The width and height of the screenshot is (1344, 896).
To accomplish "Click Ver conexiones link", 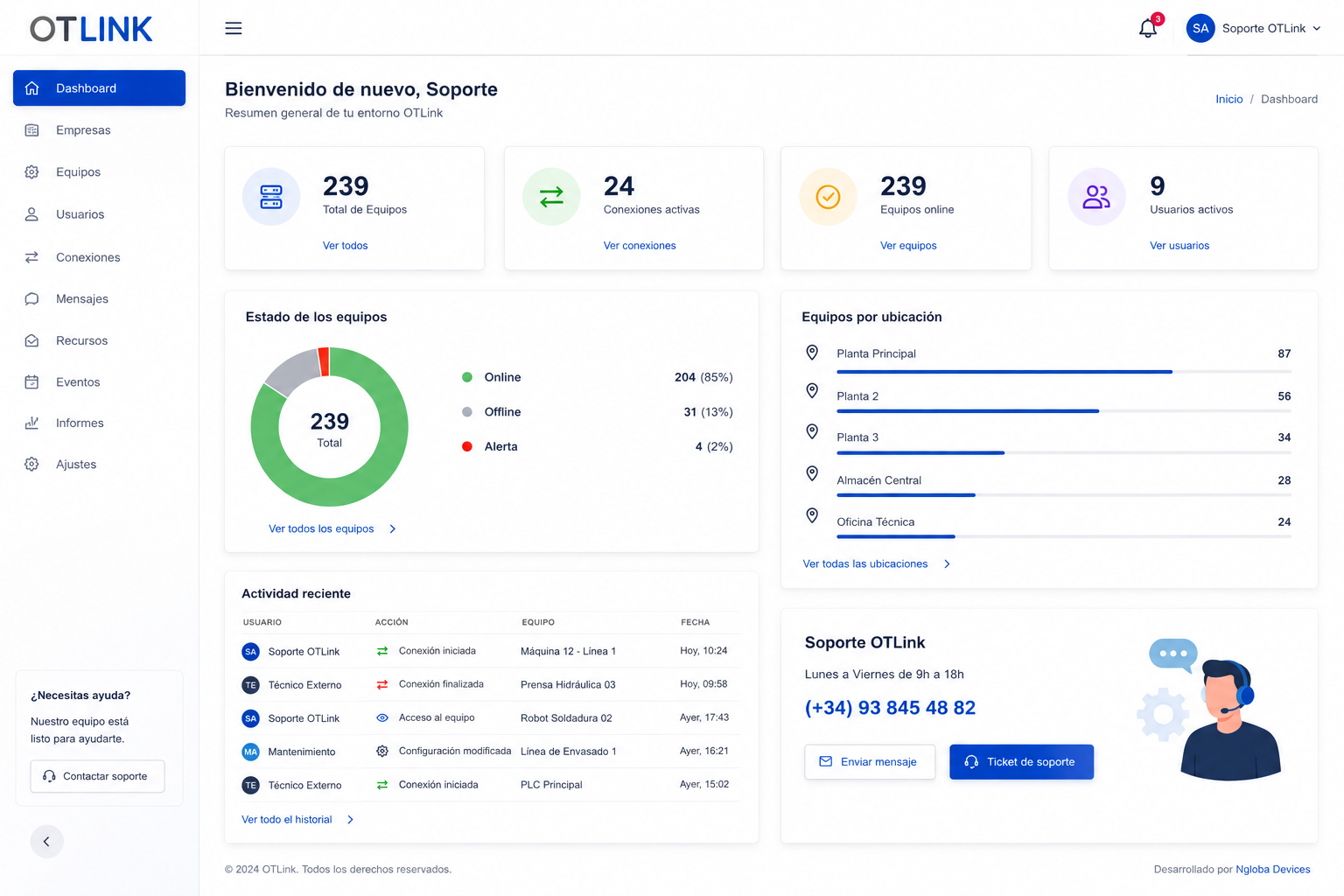I will pos(640,246).
